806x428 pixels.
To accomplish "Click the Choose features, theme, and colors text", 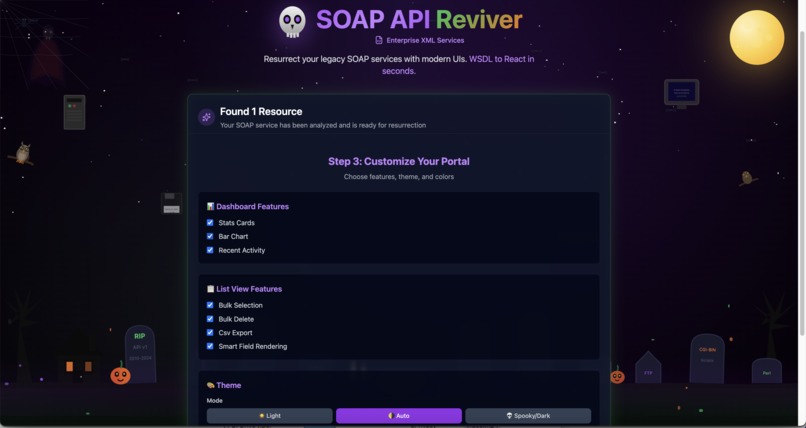I will (399, 177).
